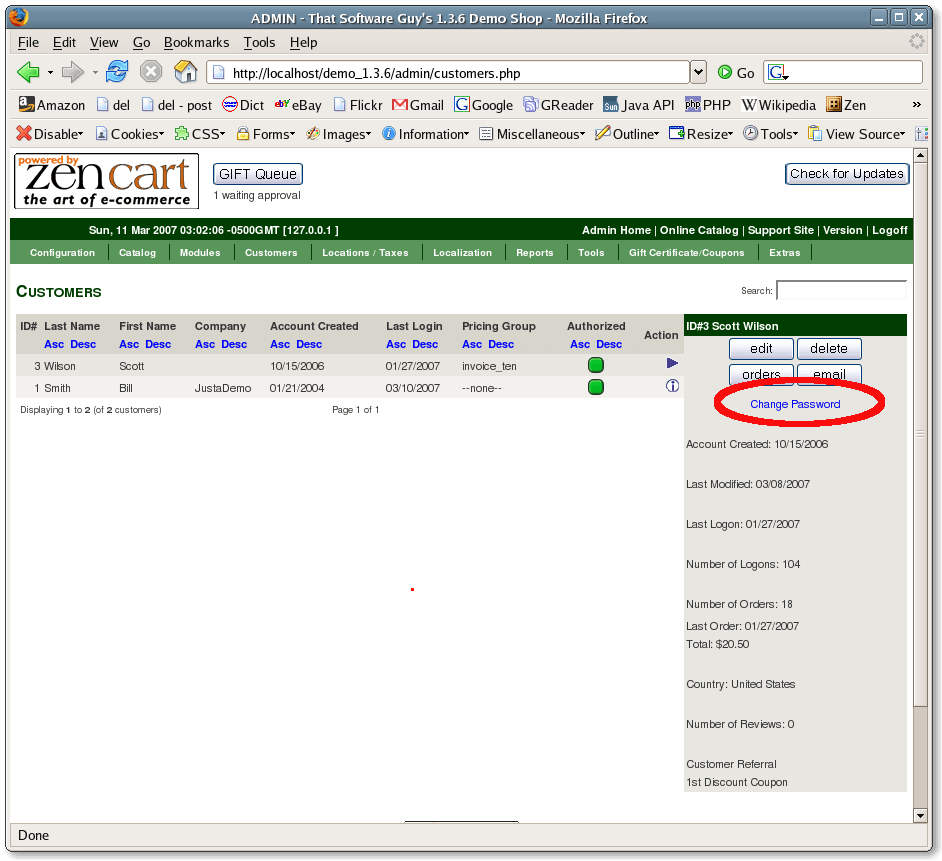Screen dimensions: 942x861
Task: Click the Firefox Back arrow
Action: (28, 73)
